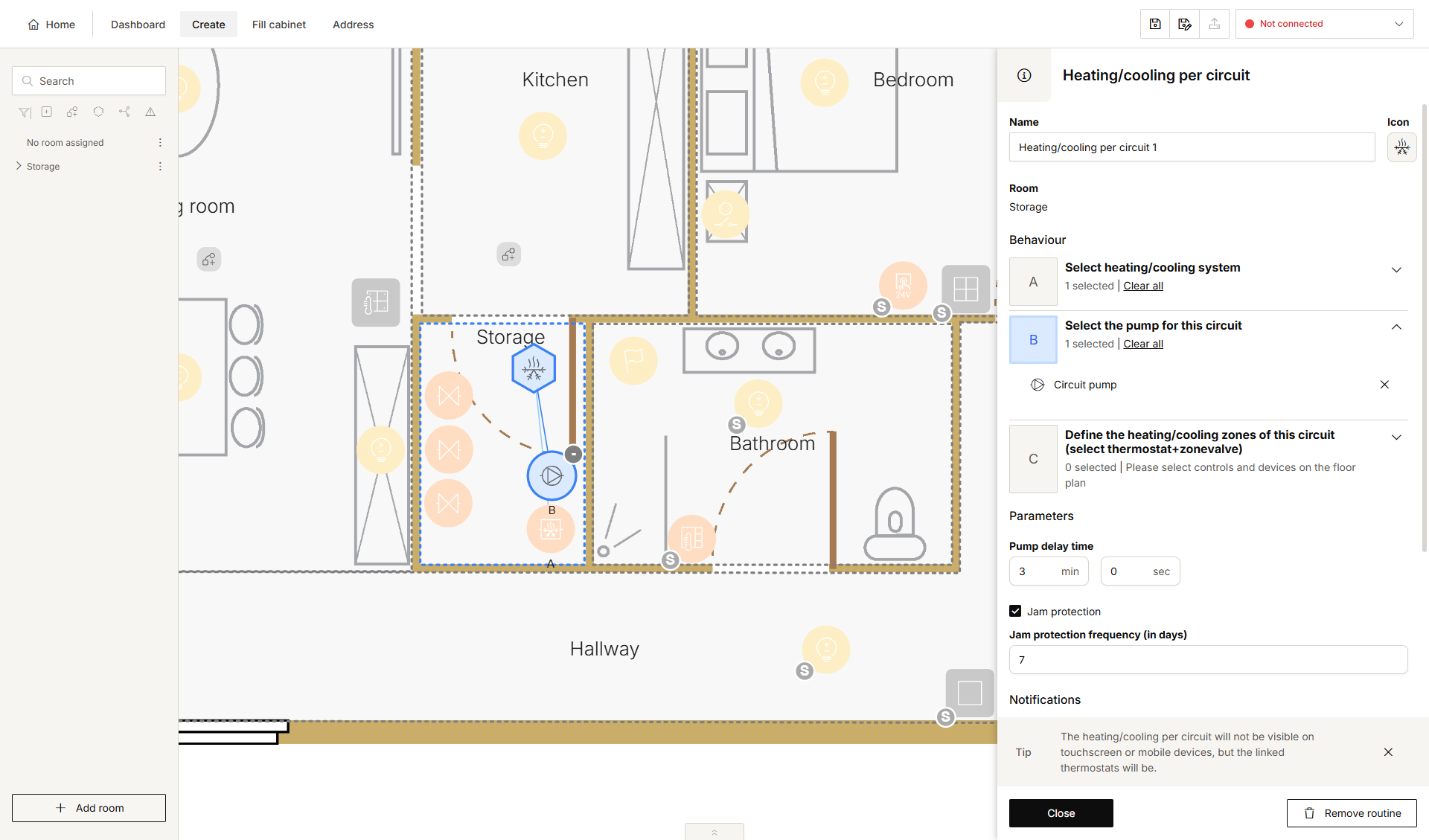Click the save-as icon with pencil
Image resolution: width=1429 pixels, height=840 pixels.
1185,24
